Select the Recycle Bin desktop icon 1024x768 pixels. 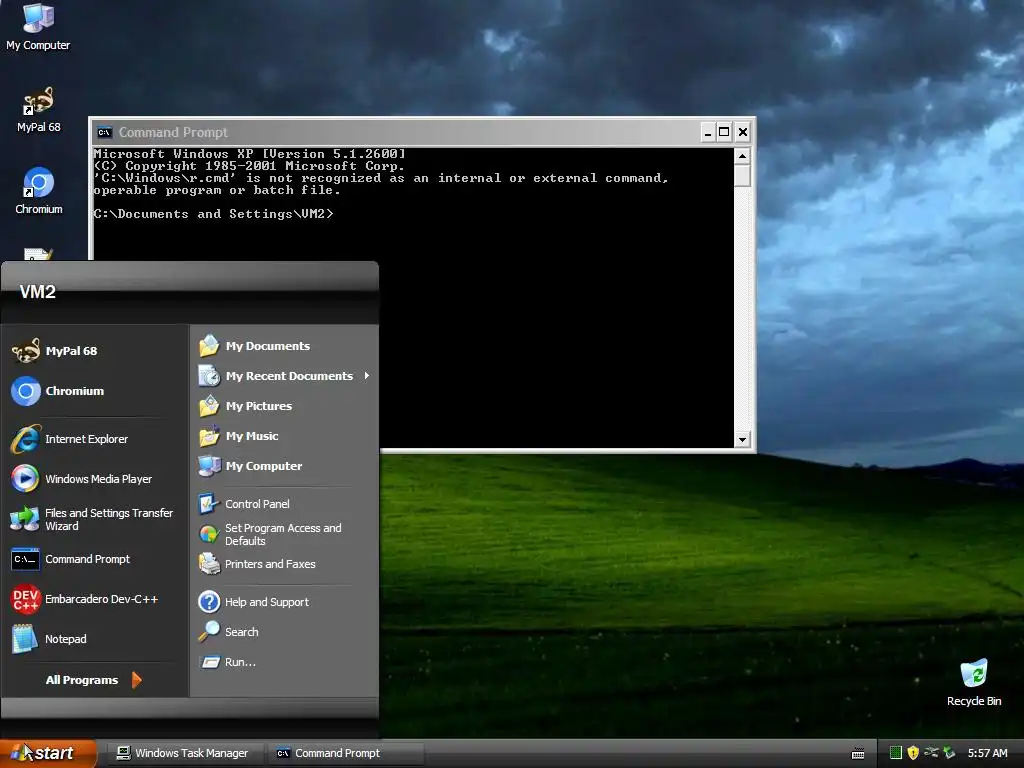point(974,683)
